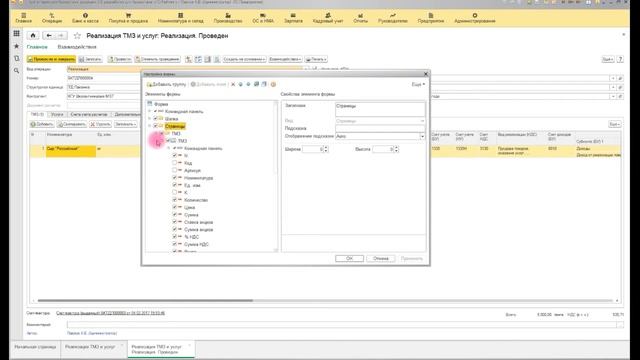Click the Записать button
Viewport: 640px width, 360px height.
[90, 59]
